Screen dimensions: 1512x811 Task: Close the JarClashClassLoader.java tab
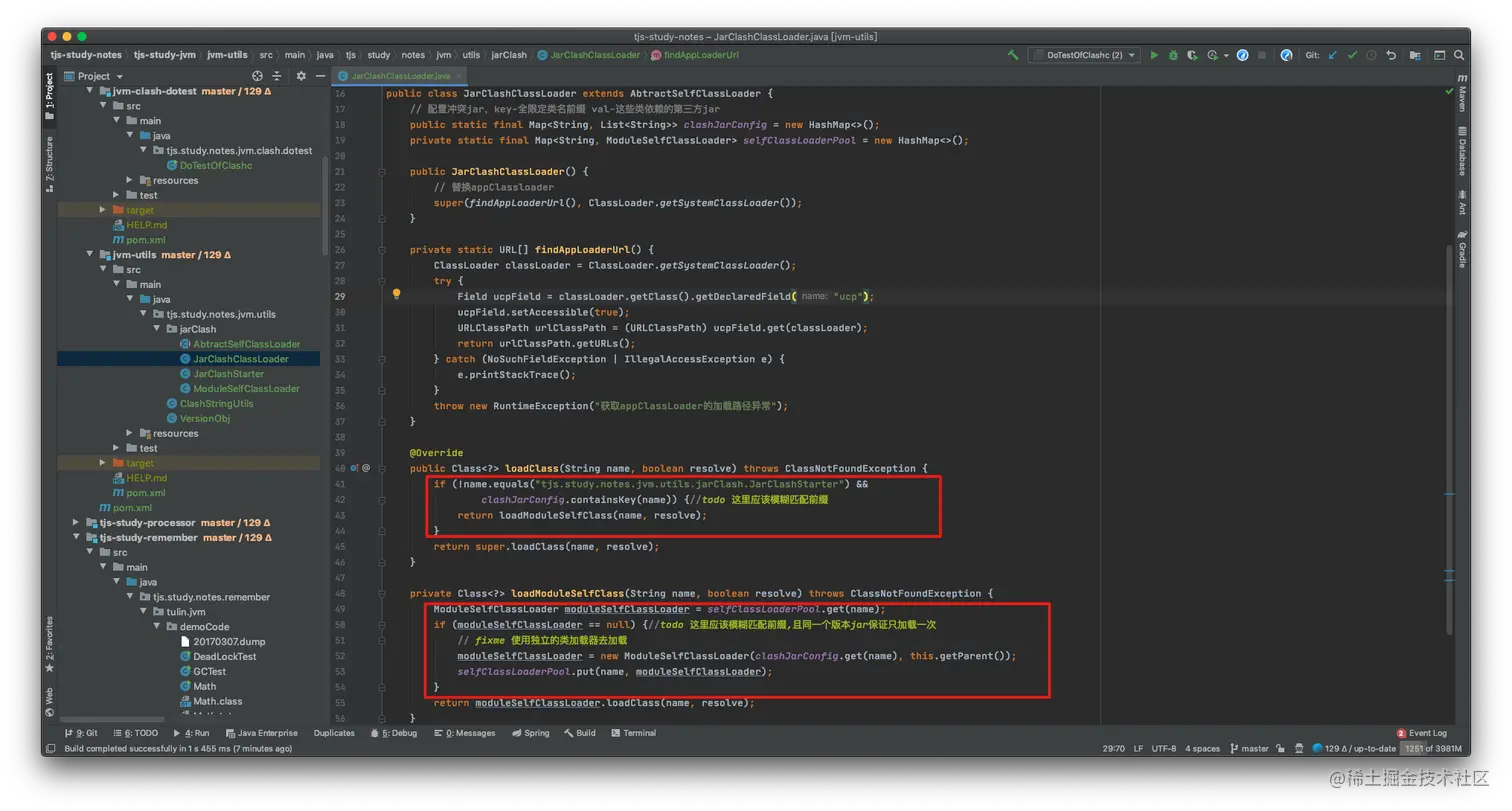[460, 76]
